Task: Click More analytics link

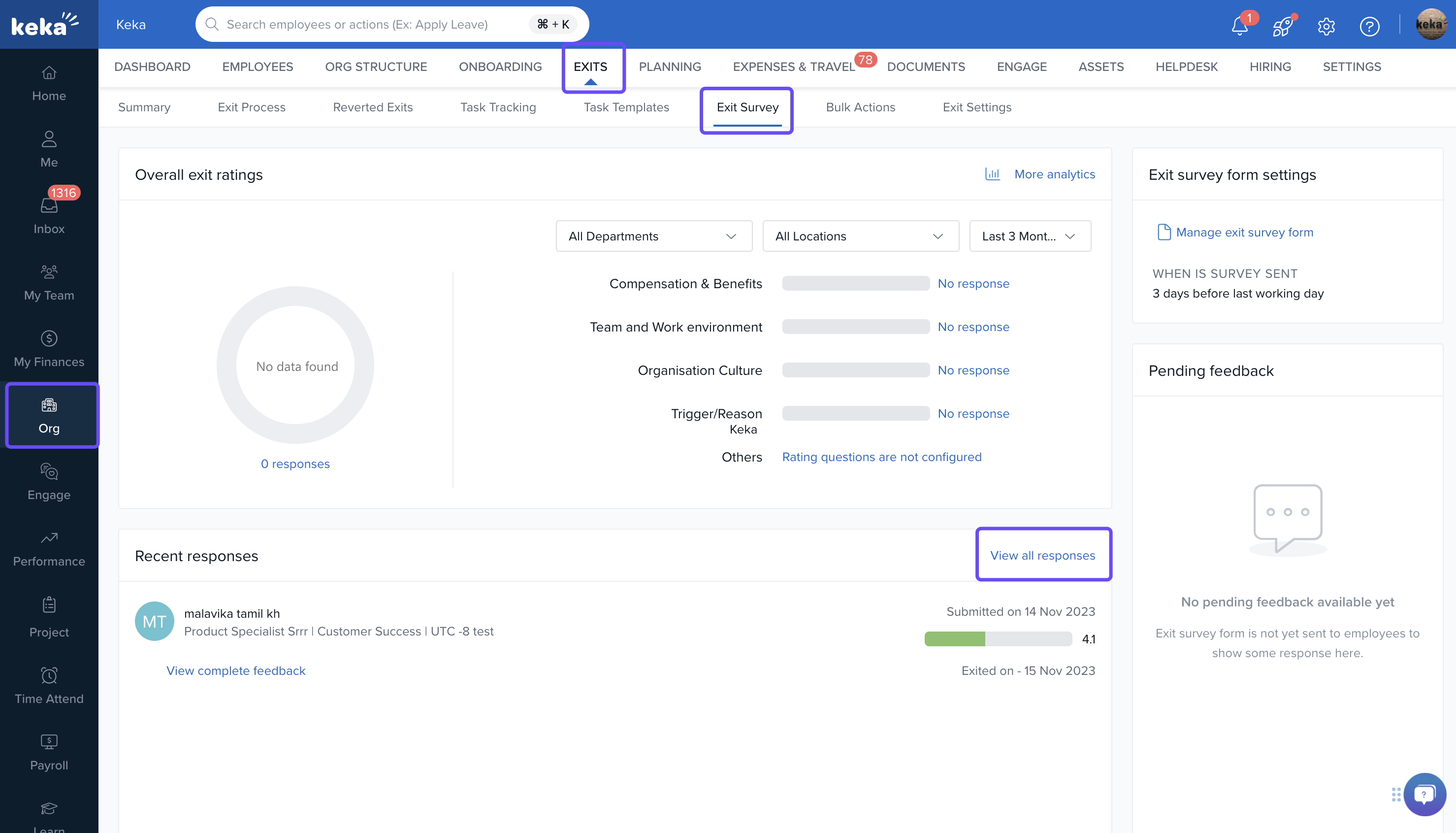Action: [x=1054, y=174]
